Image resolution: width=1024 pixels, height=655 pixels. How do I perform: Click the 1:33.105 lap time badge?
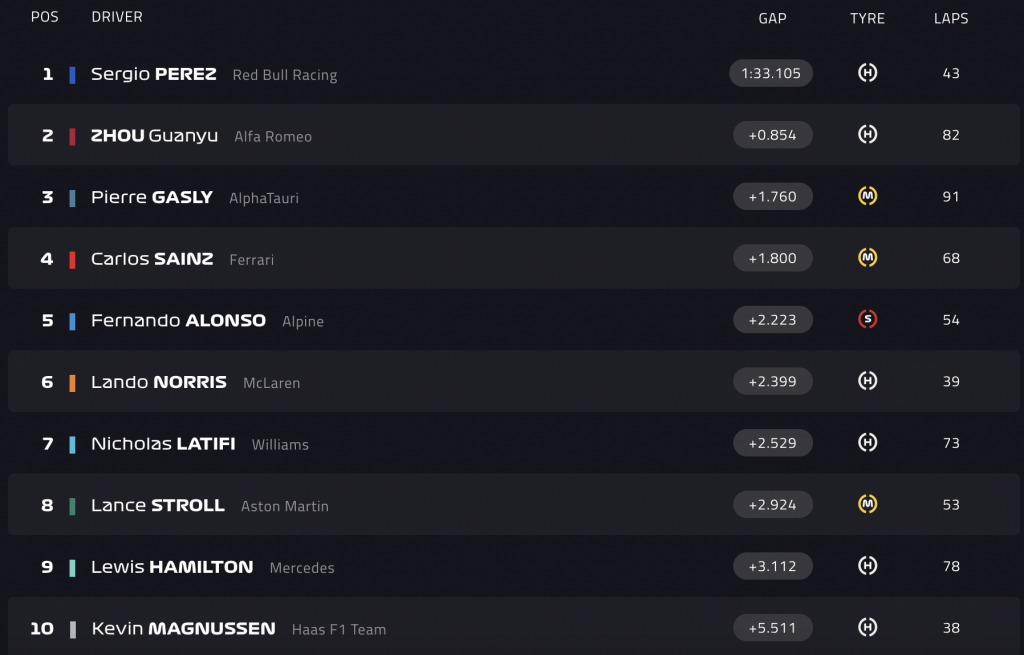pyautogui.click(x=771, y=73)
